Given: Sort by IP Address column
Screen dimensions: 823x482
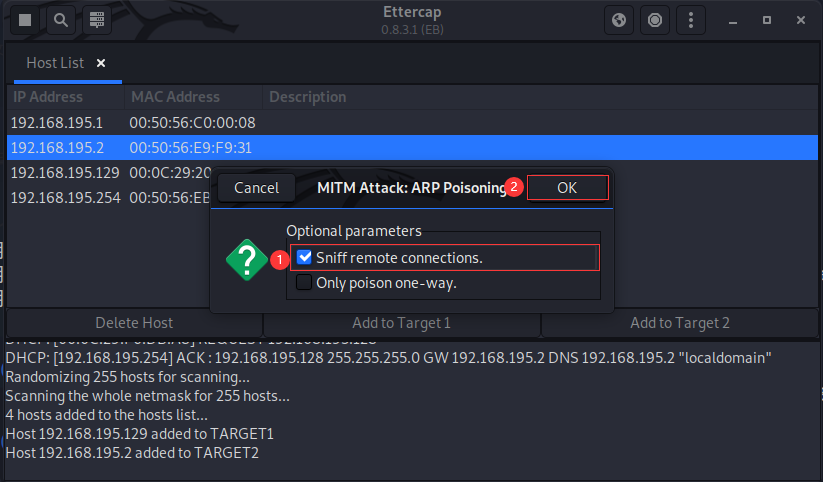Looking at the screenshot, I should pyautogui.click(x=48, y=97).
